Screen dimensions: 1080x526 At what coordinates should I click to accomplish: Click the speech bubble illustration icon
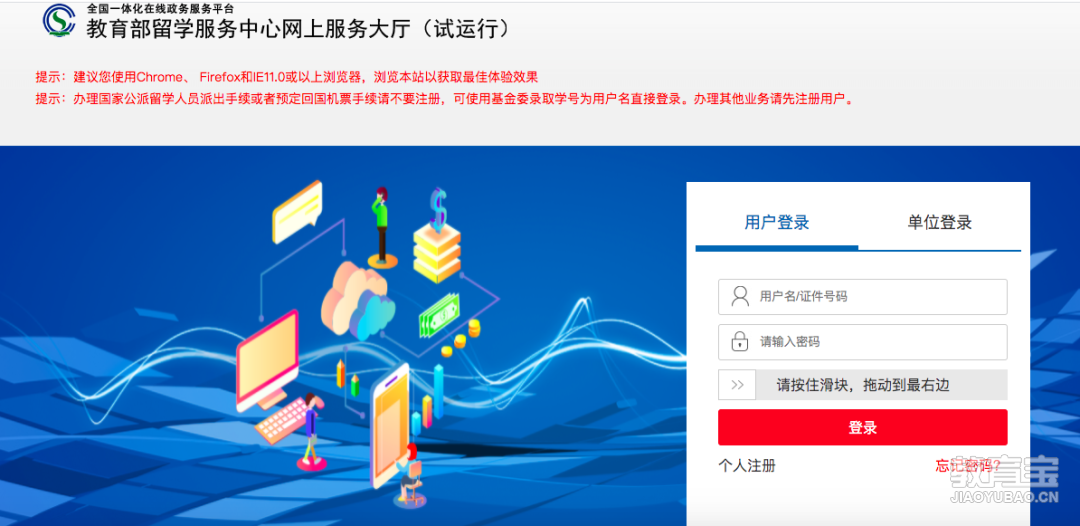coord(298,211)
